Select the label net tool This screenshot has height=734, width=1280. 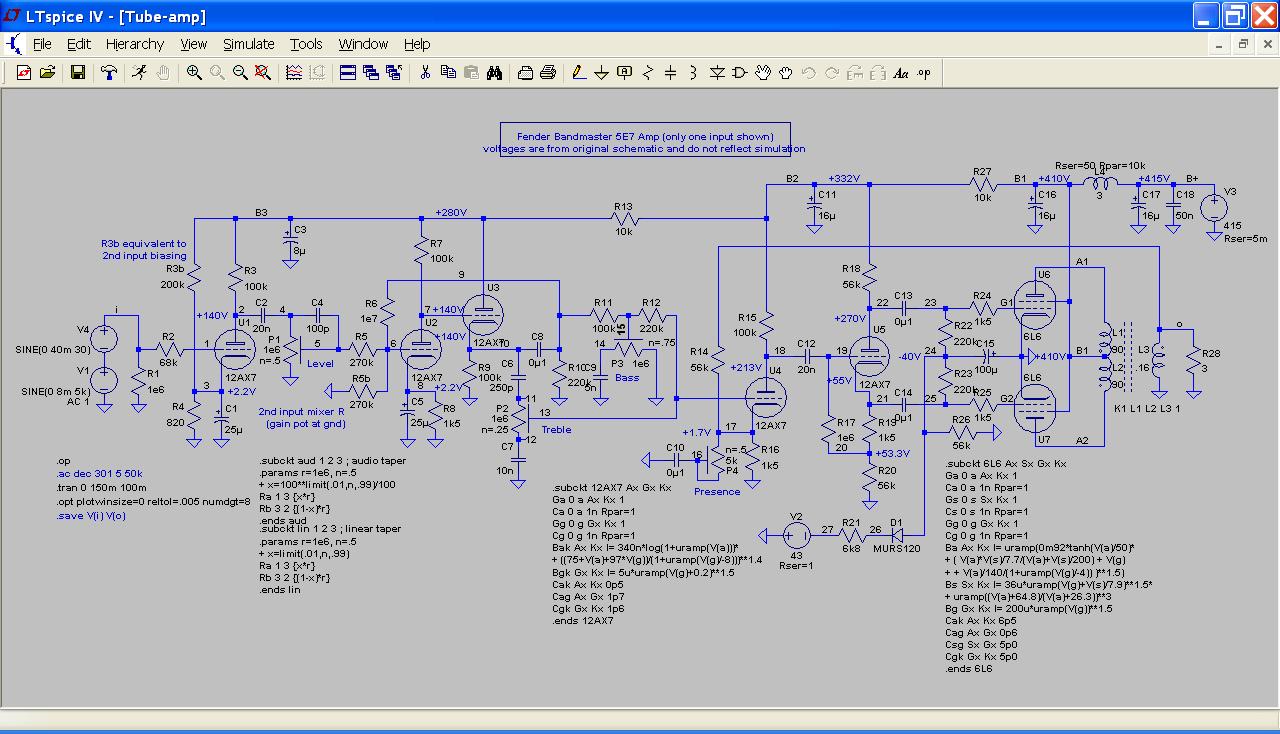[x=625, y=73]
